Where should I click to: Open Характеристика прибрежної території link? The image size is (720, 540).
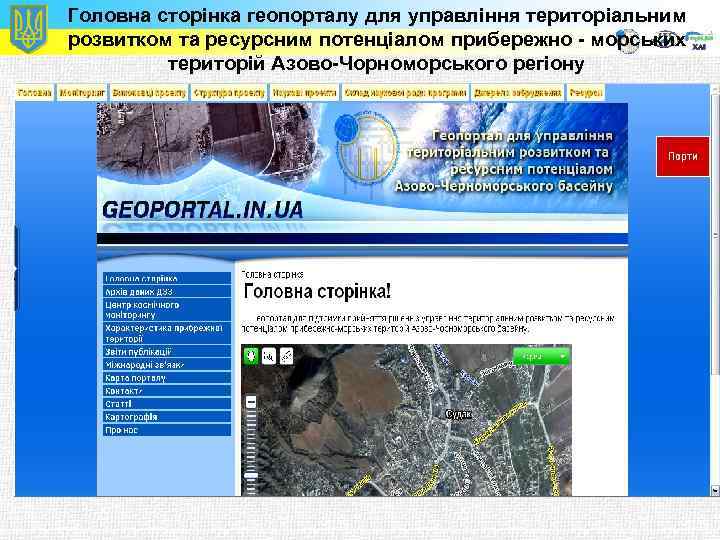click(167, 333)
